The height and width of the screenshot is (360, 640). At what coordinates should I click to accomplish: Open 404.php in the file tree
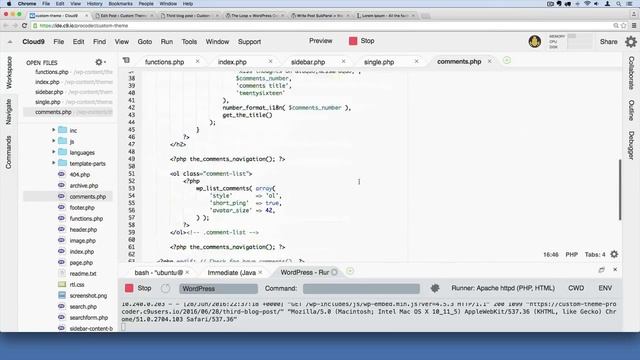click(80, 175)
